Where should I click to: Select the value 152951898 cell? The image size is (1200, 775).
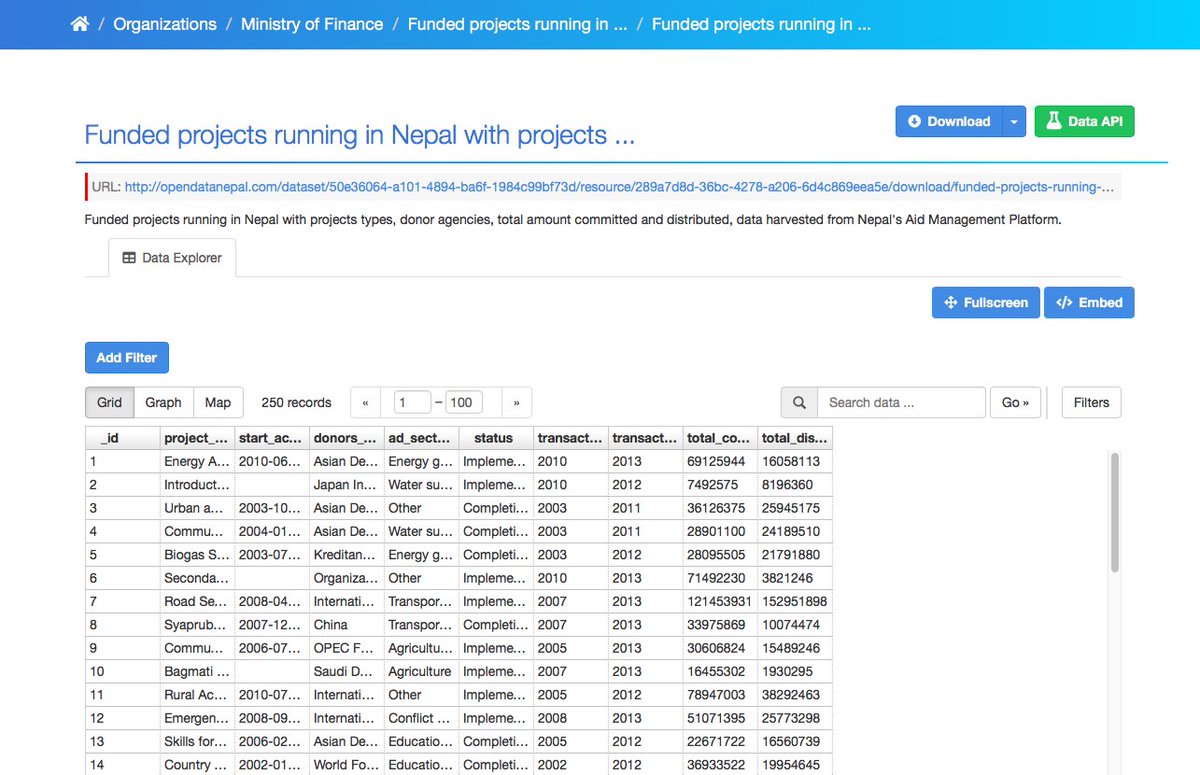point(795,601)
